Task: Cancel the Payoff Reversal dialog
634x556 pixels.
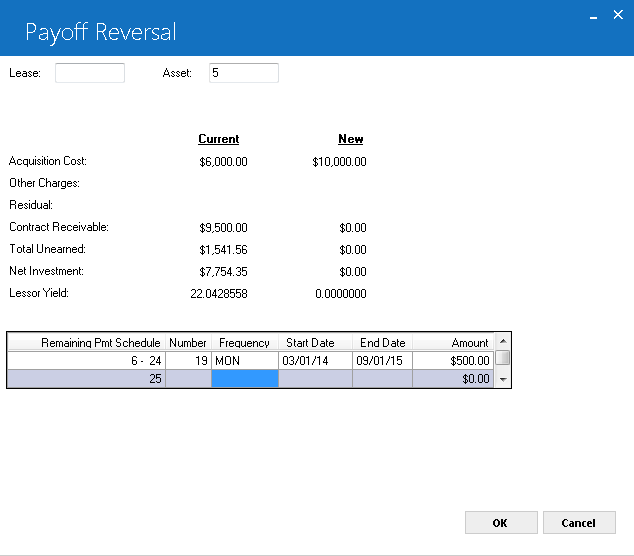Action: 579,522
